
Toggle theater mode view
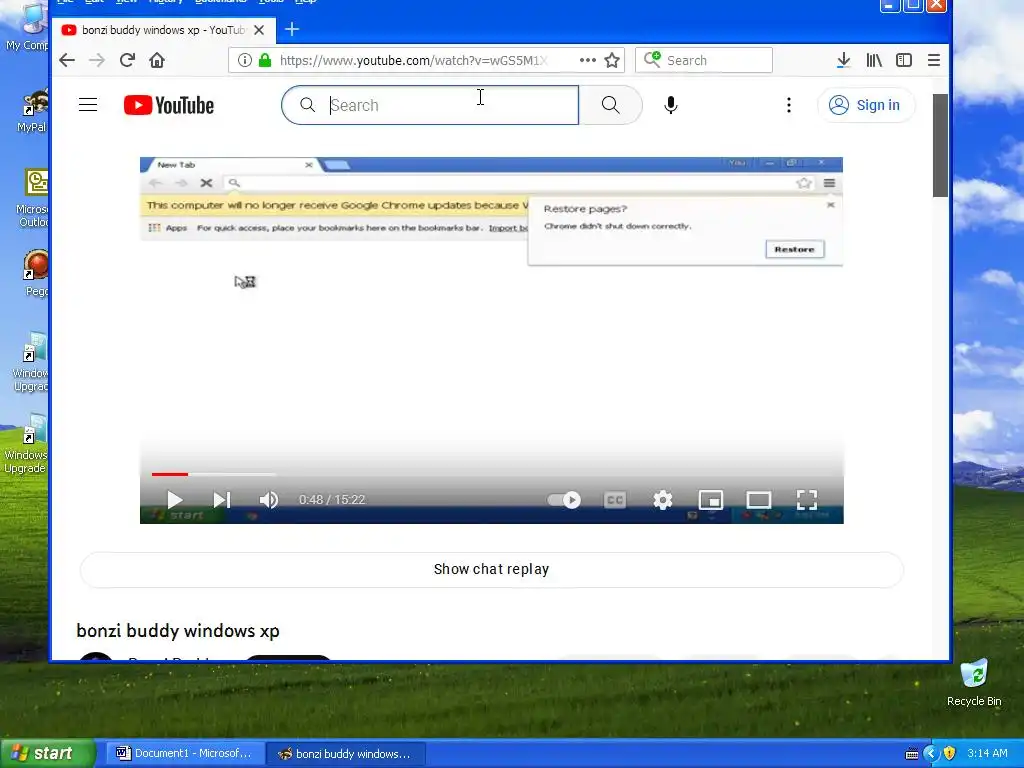pyautogui.click(x=759, y=500)
